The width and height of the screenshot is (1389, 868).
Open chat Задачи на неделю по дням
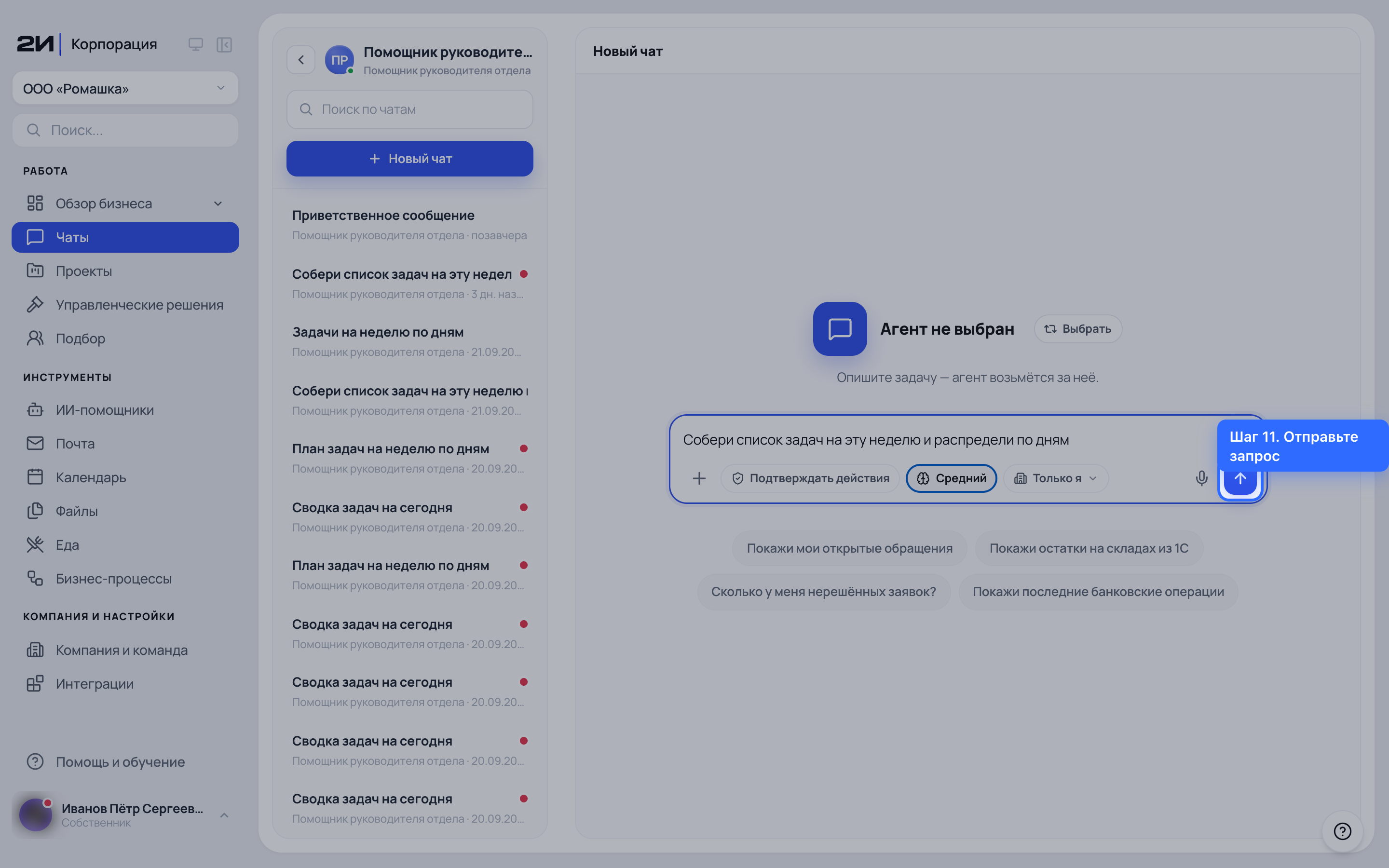pyautogui.click(x=410, y=341)
